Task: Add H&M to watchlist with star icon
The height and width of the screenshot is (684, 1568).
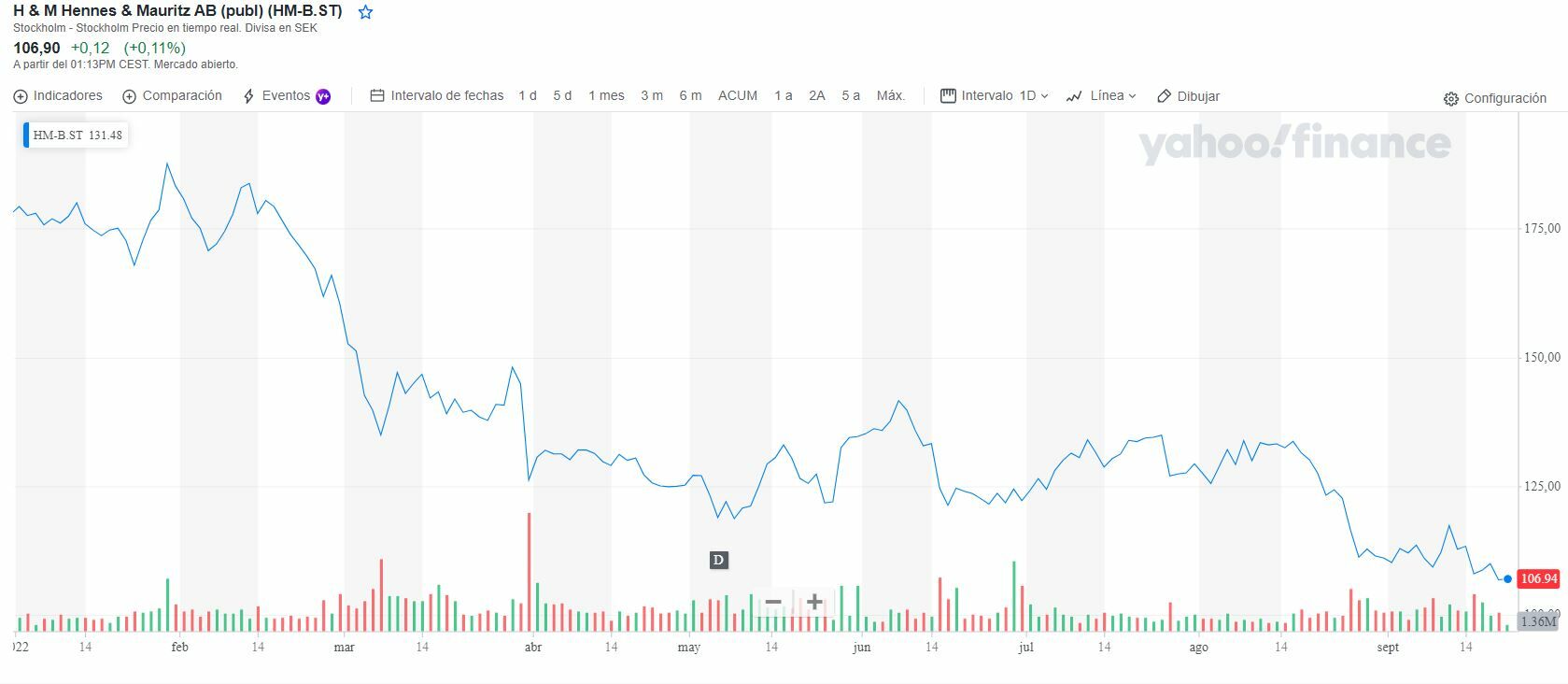Action: coord(366,13)
